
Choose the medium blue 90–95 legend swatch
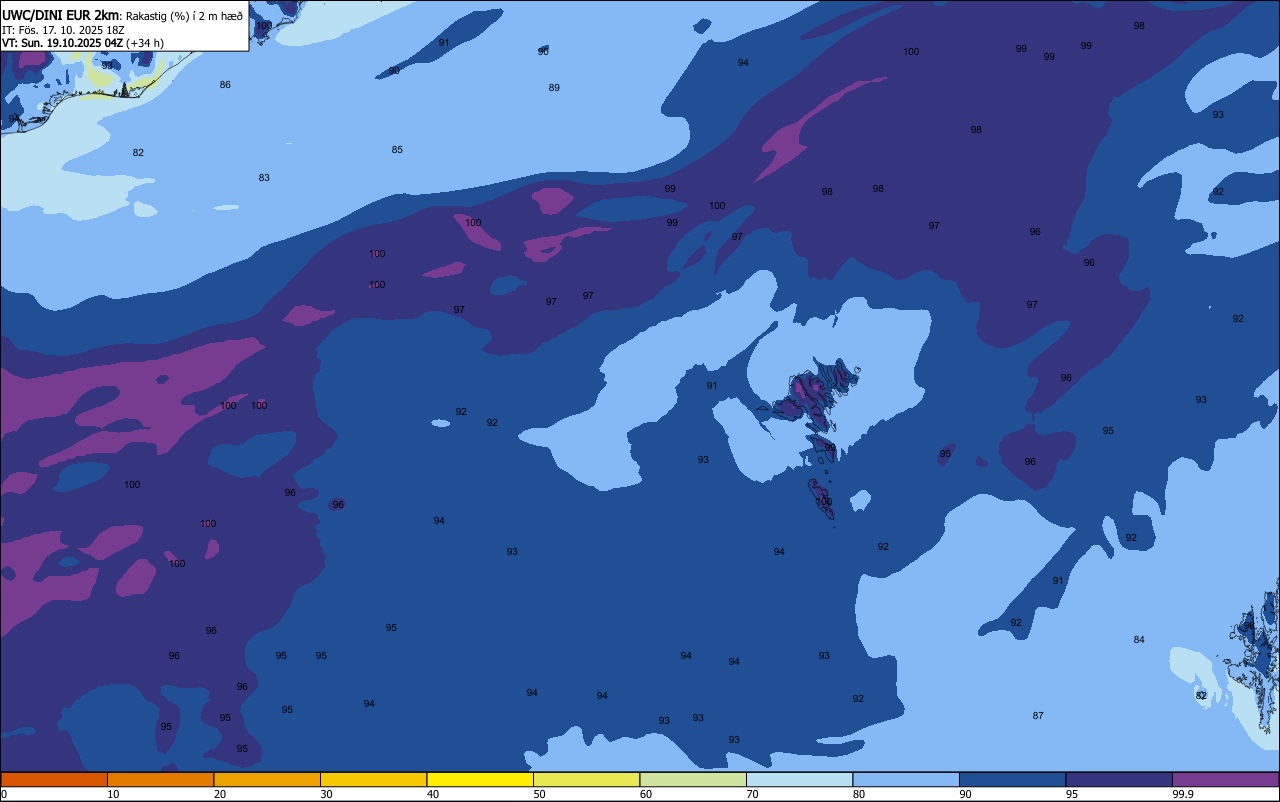pyautogui.click(x=1012, y=779)
